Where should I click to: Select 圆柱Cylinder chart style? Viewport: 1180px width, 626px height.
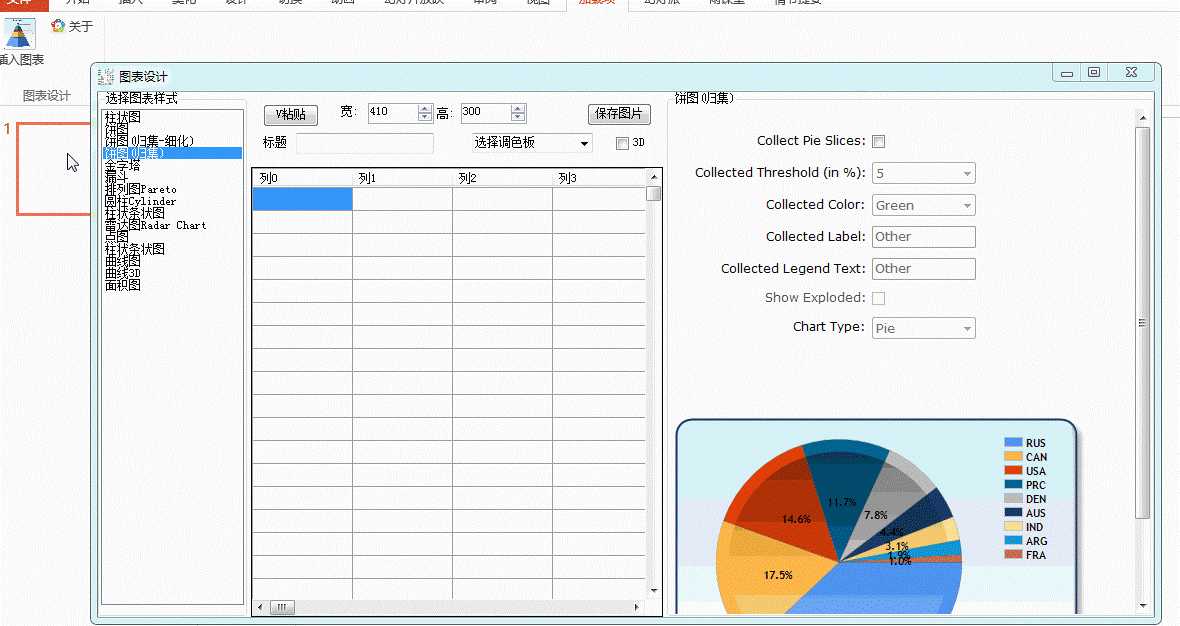[141, 201]
